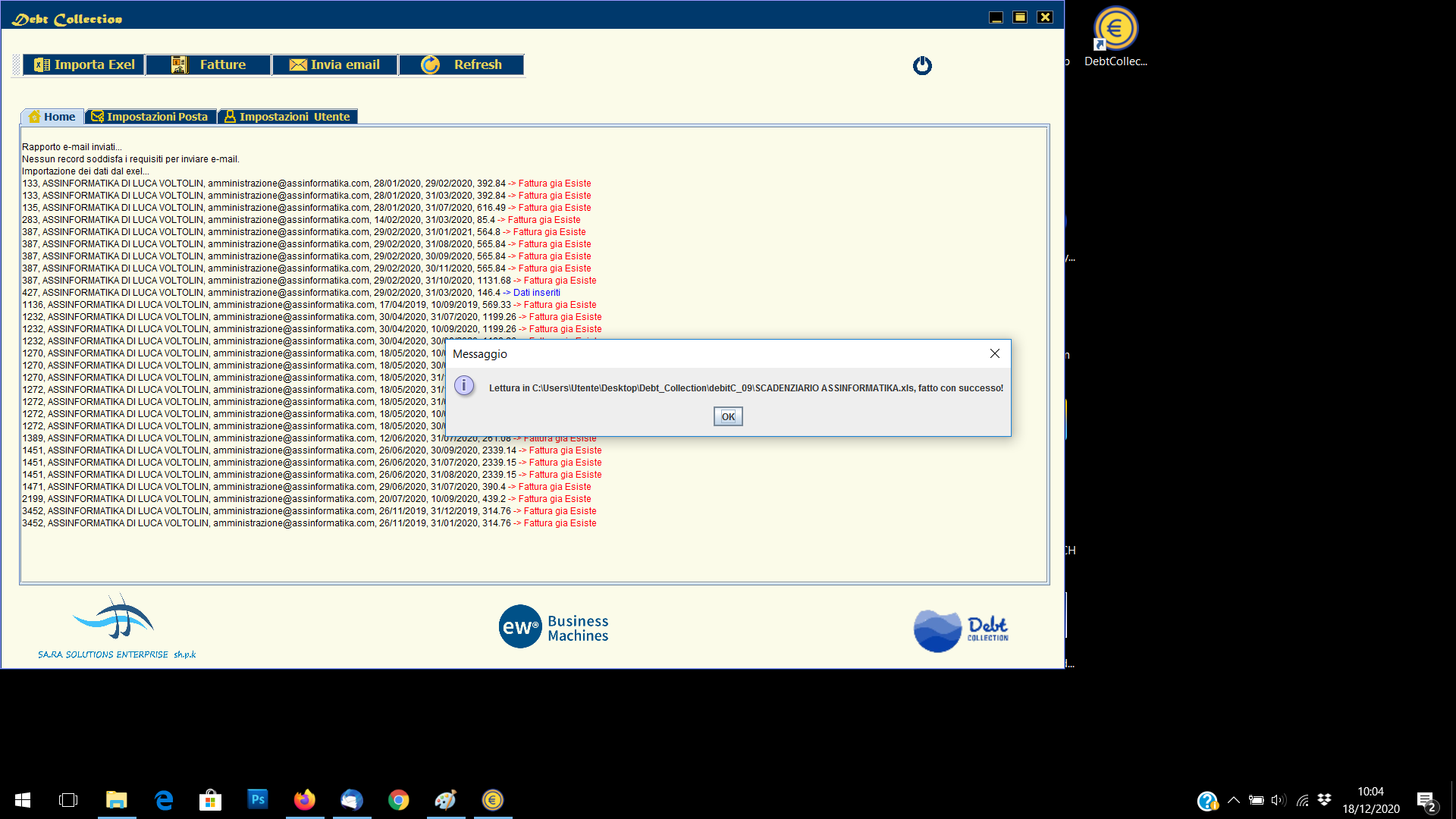Click the power shutdown icon
The image size is (1456, 819).
[922, 66]
